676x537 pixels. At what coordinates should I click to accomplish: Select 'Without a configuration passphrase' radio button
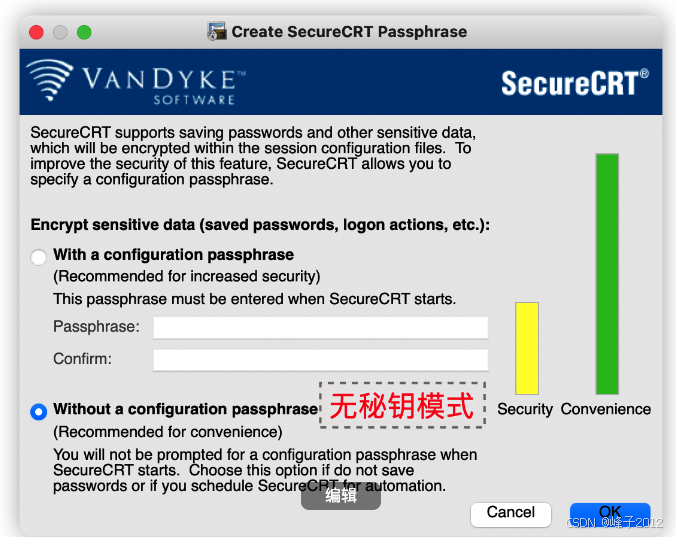pos(38,412)
